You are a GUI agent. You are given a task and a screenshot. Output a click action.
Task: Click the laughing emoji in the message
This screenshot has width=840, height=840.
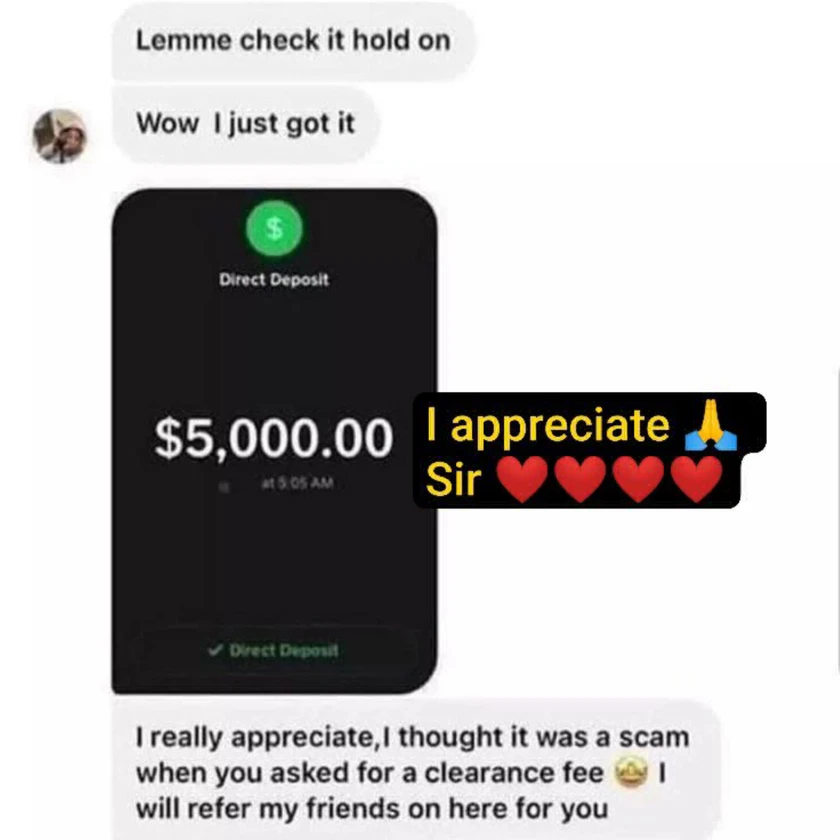pos(631,773)
